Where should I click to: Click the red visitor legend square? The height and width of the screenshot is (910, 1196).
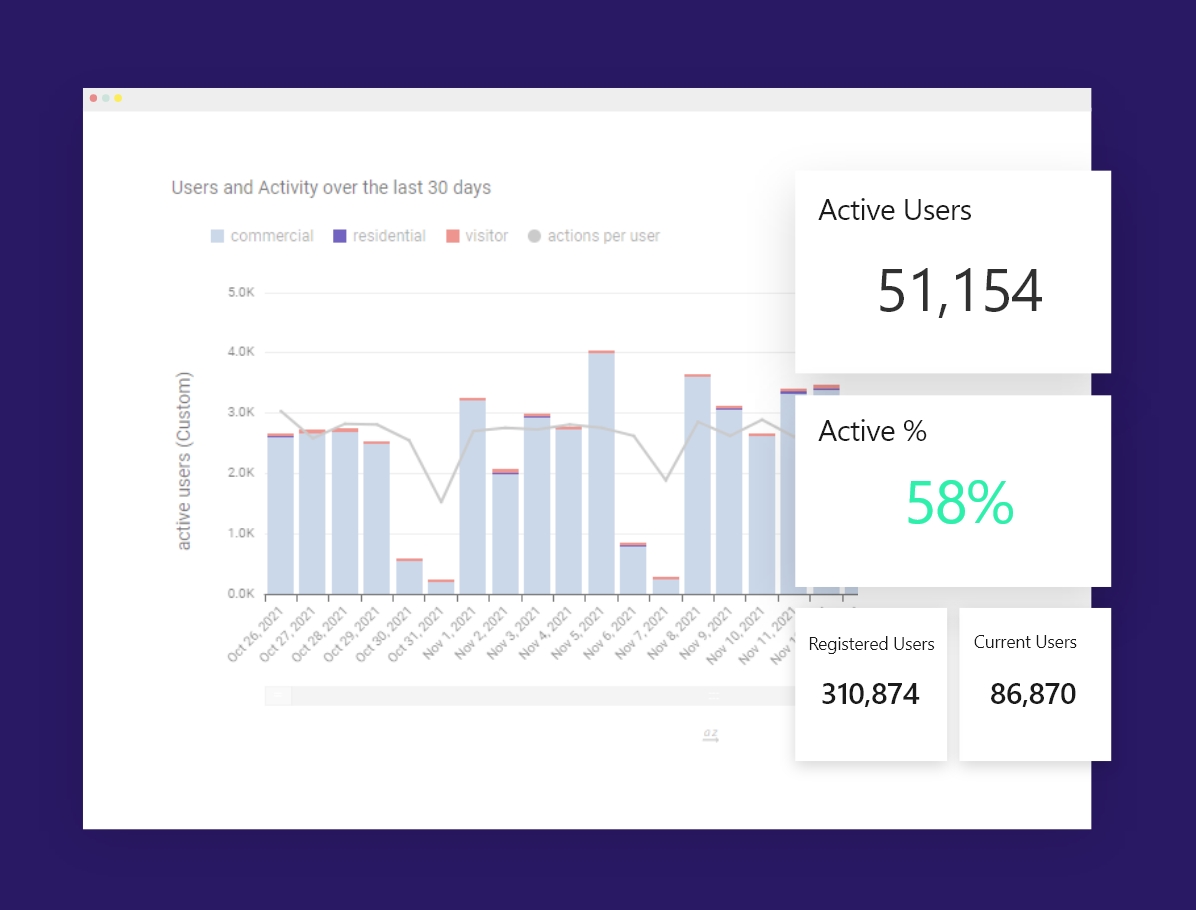click(x=455, y=235)
